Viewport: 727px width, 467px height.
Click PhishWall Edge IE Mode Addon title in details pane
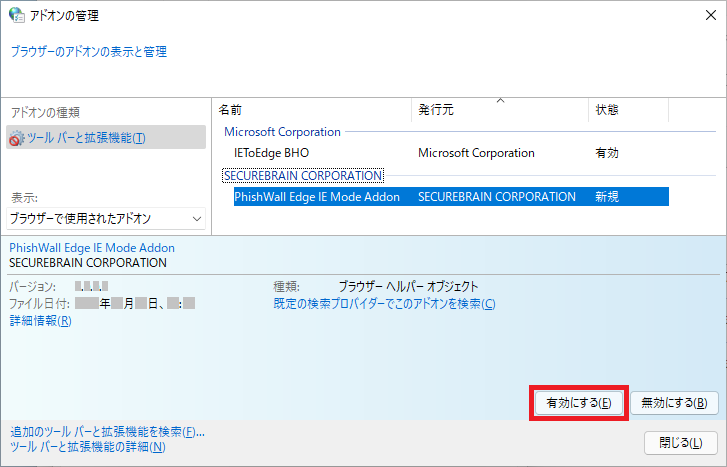coord(92,248)
